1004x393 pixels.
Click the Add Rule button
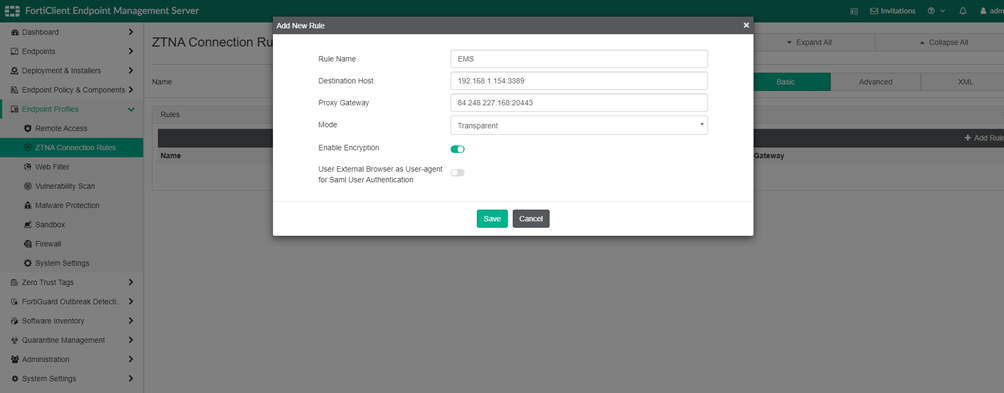(984, 138)
